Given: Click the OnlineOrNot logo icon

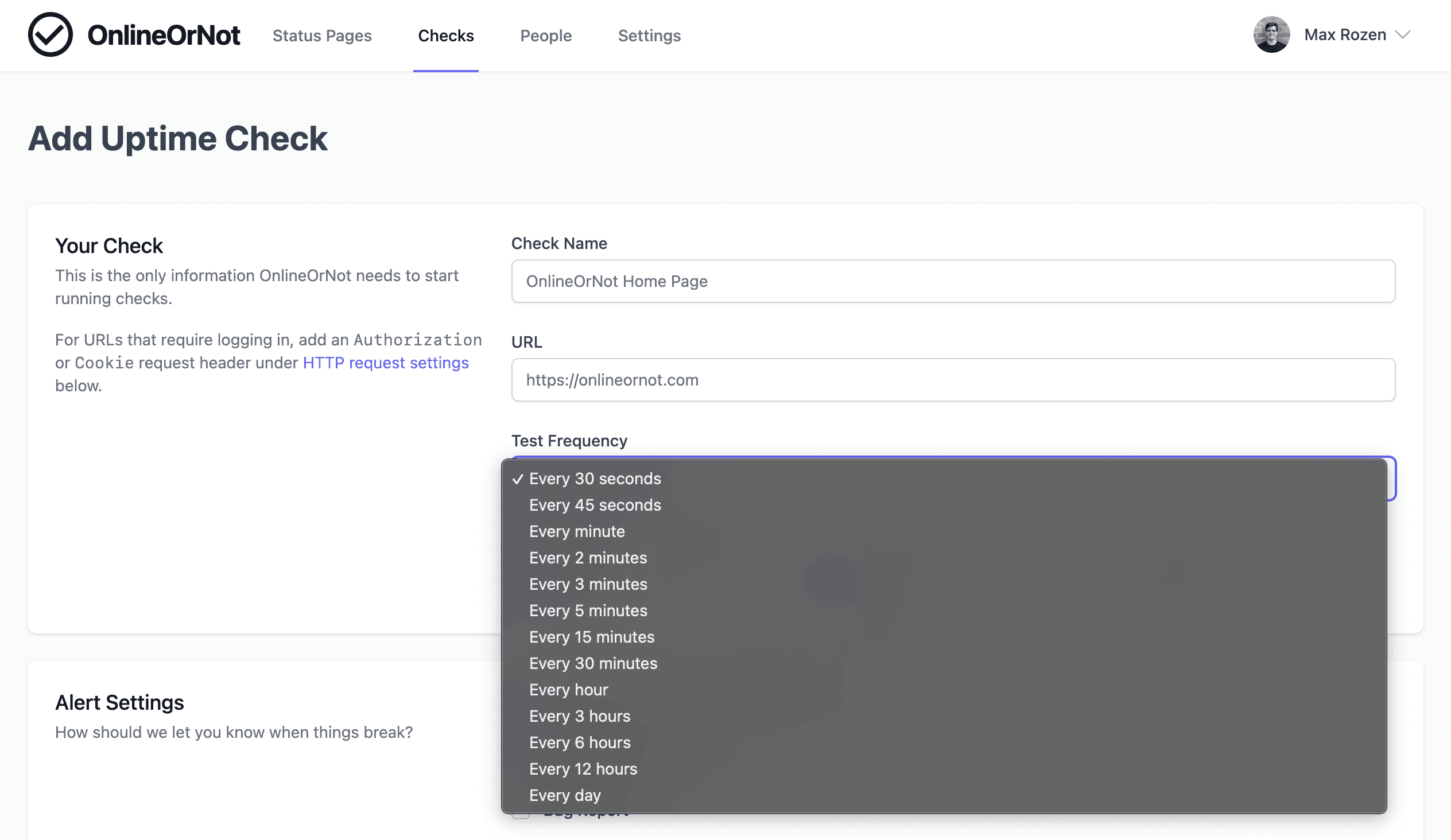Looking at the screenshot, I should (x=49, y=36).
